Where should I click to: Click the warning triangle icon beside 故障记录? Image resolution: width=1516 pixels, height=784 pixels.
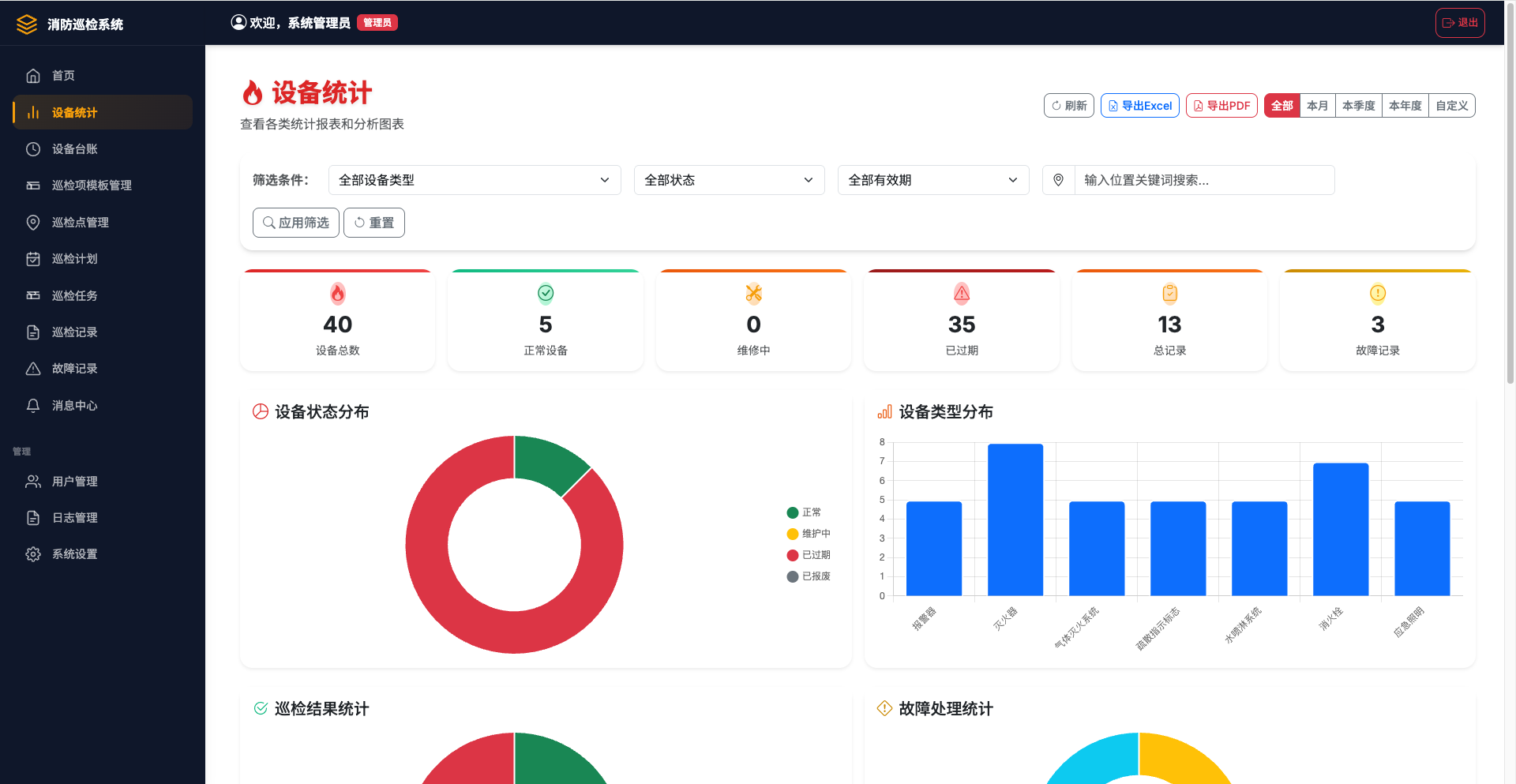click(x=33, y=369)
